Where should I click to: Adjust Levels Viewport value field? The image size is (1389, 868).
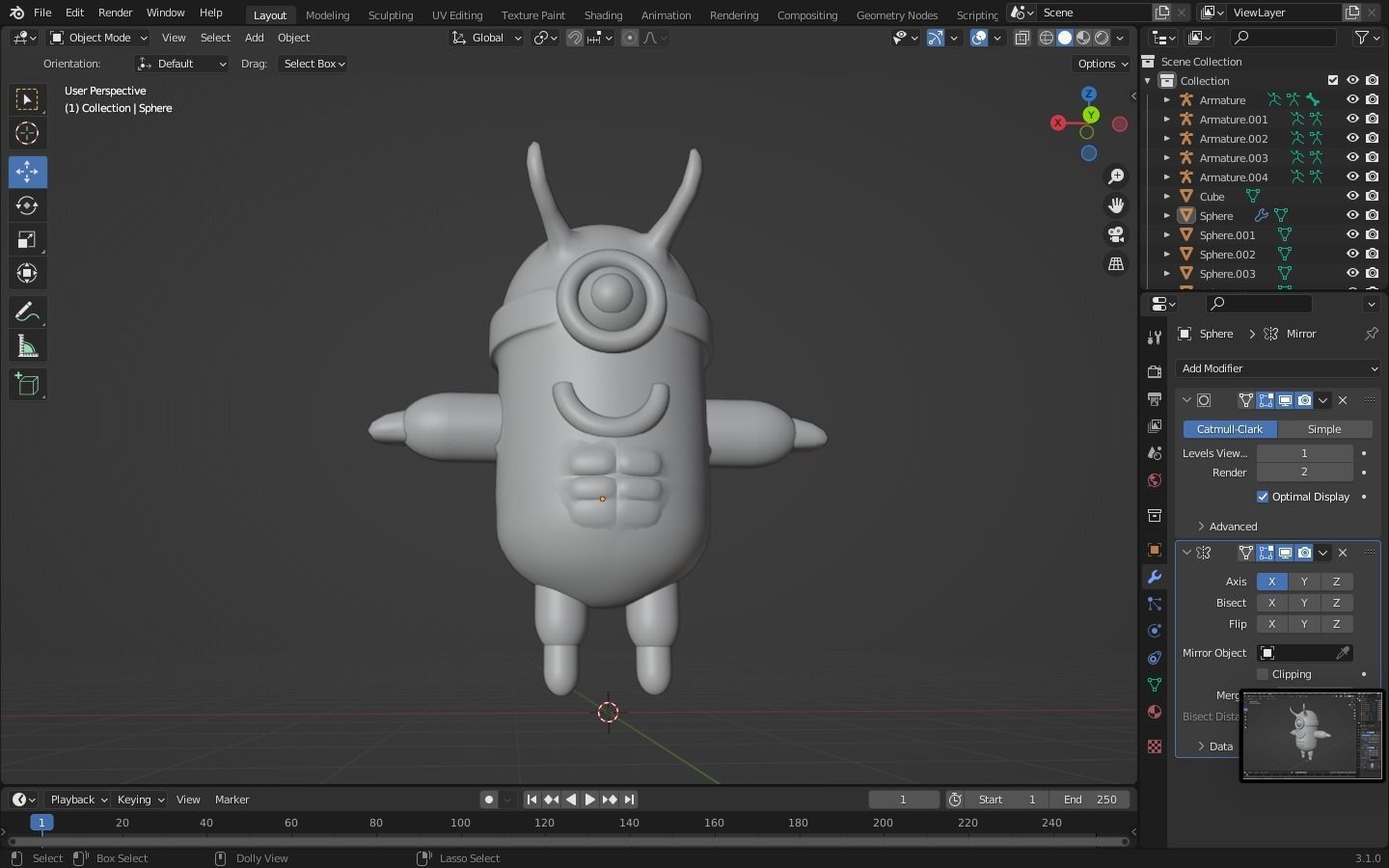point(1304,453)
